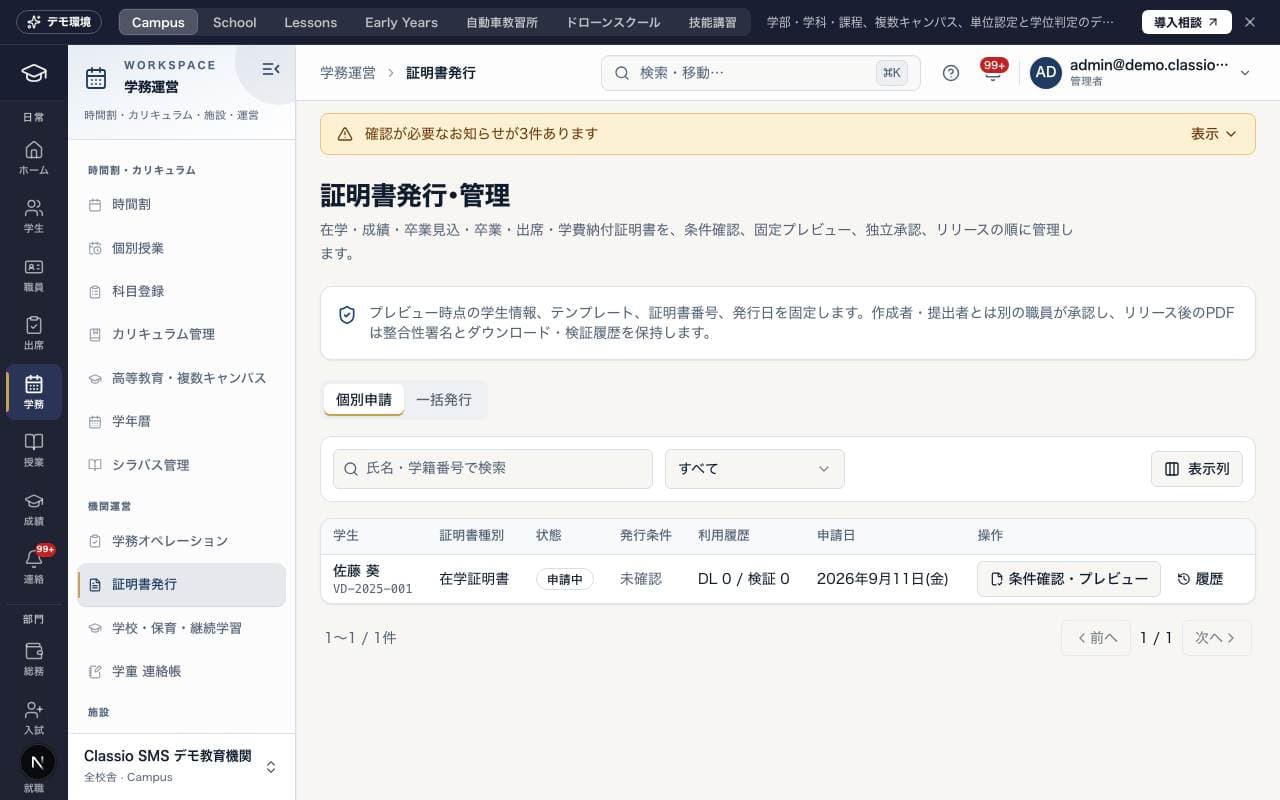
Task: Open notifications bell in top header
Action: (x=993, y=73)
